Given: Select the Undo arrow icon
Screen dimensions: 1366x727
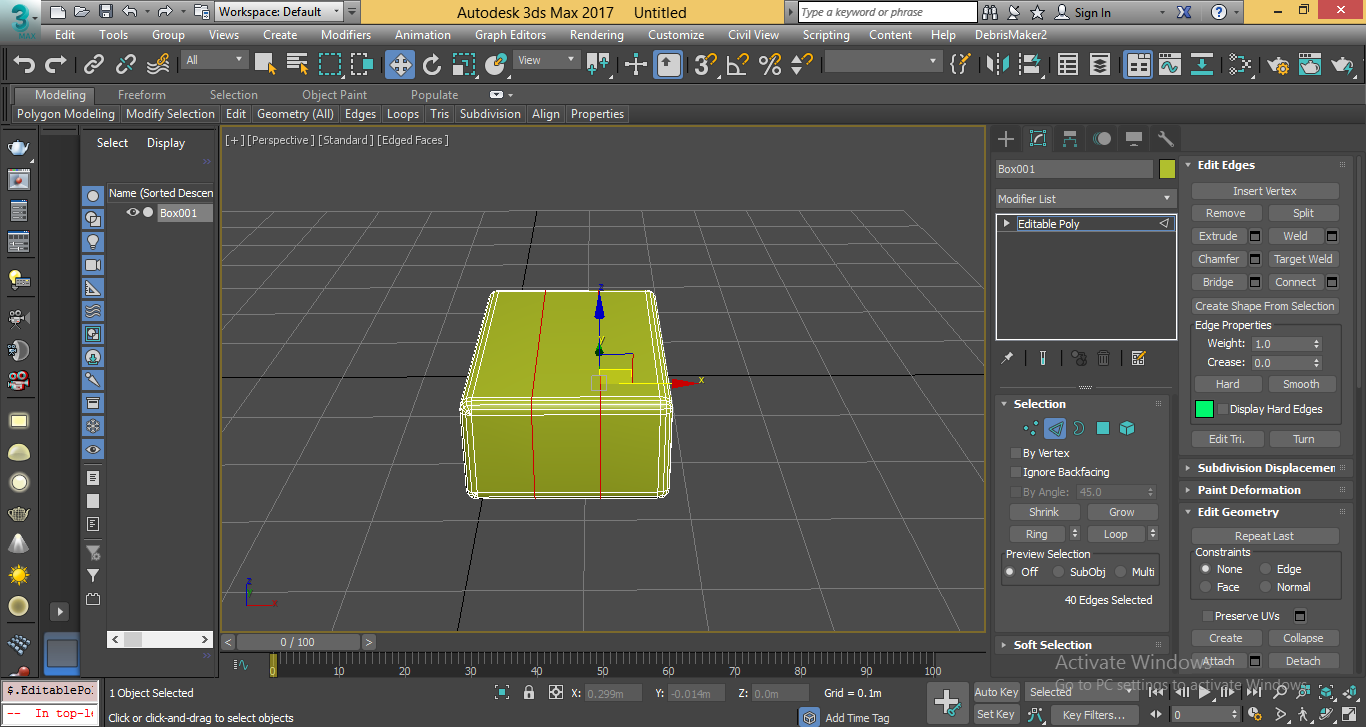Looking at the screenshot, I should (x=24, y=64).
